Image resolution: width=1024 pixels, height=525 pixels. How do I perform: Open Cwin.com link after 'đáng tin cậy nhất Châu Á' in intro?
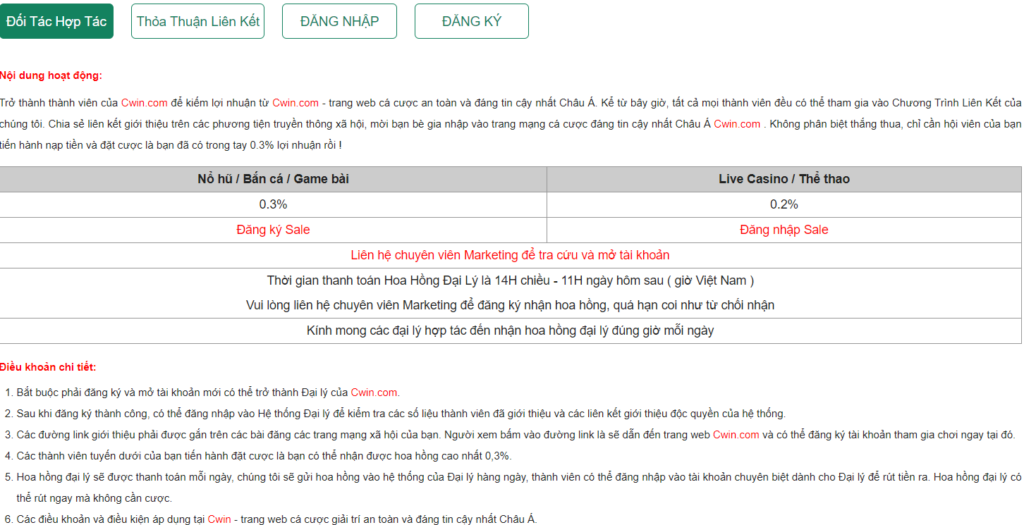pos(737,124)
